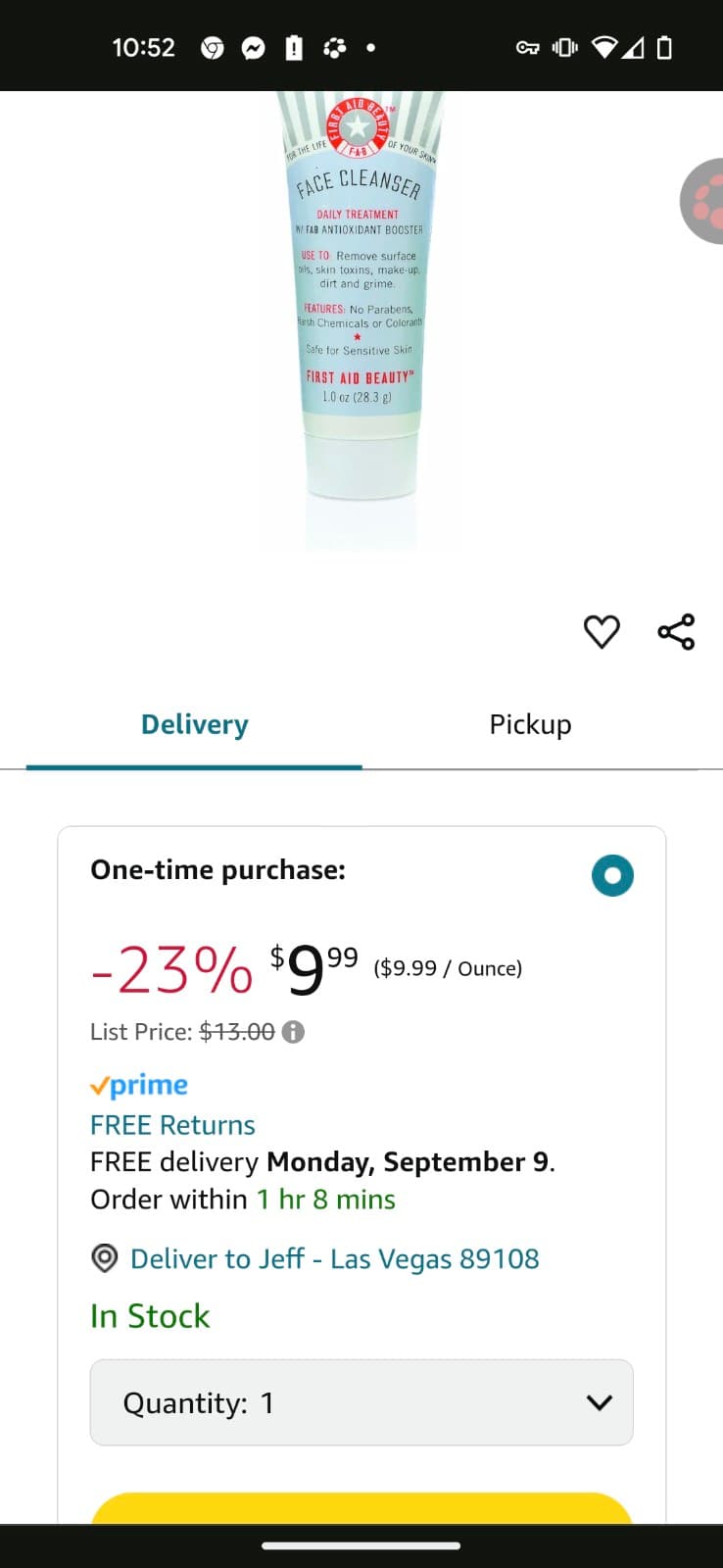Select the One-time purchase radio button
The width and height of the screenshot is (723, 1568).
click(612, 875)
